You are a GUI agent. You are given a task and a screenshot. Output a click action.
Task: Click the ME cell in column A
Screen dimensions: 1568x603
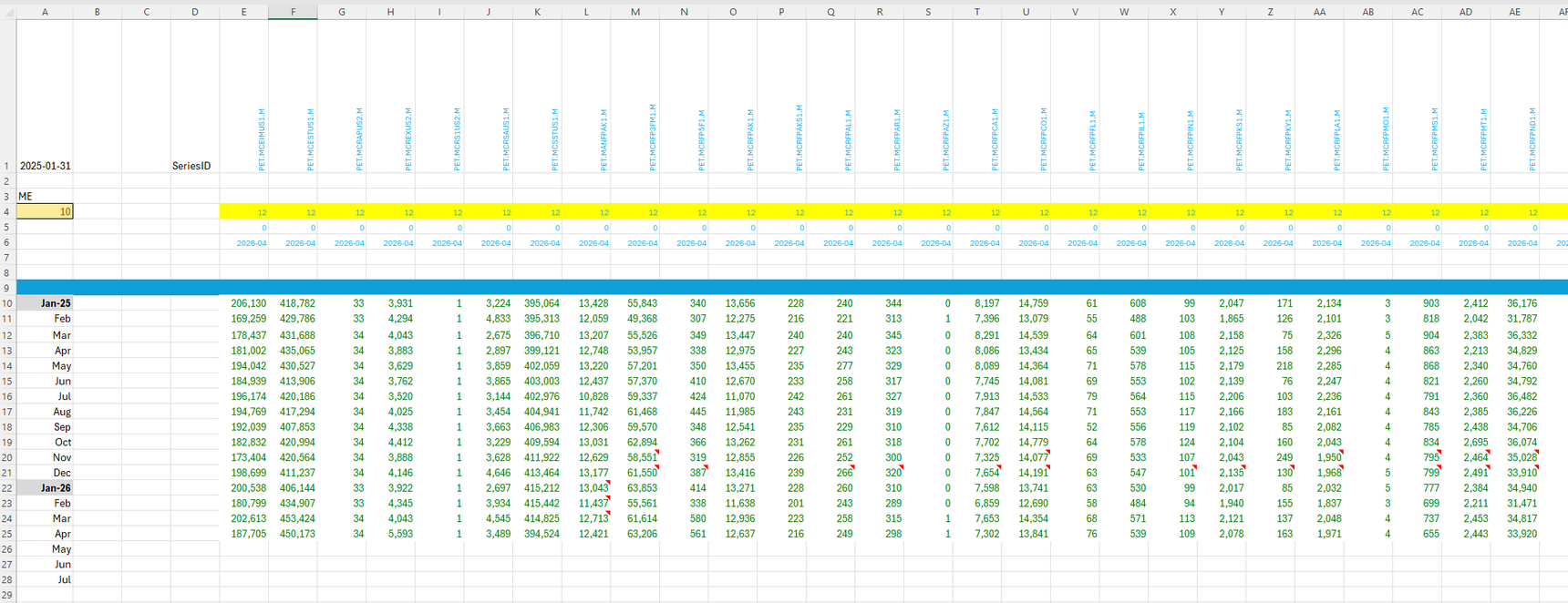pyautogui.click(x=45, y=196)
